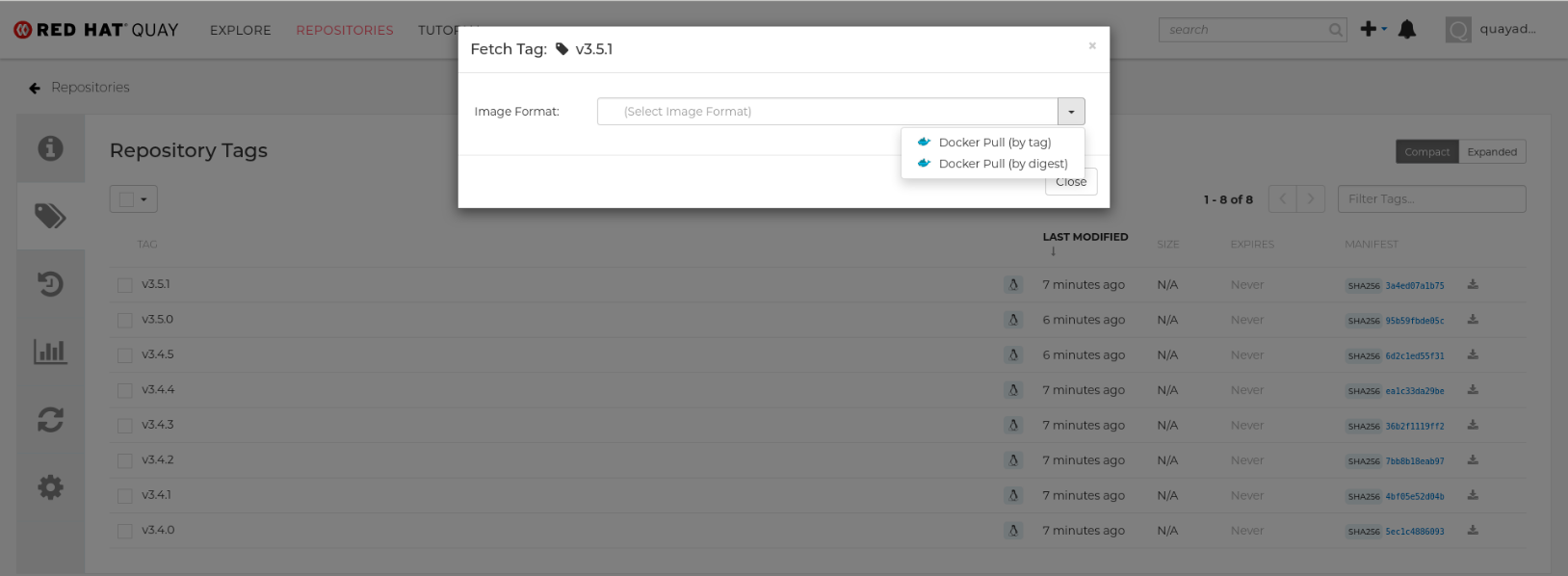Click the Filter Tags input field
This screenshot has width=1568, height=576.
[1431, 199]
